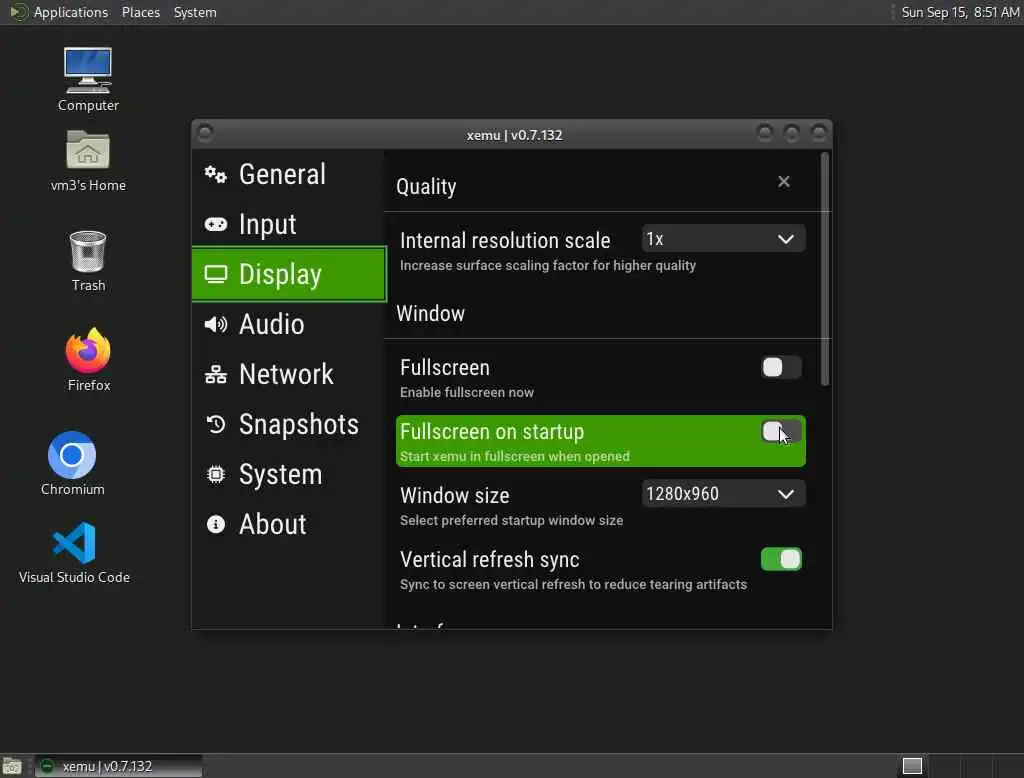The height and width of the screenshot is (778, 1024).
Task: Open the Applications menu
Action: click(x=60, y=12)
